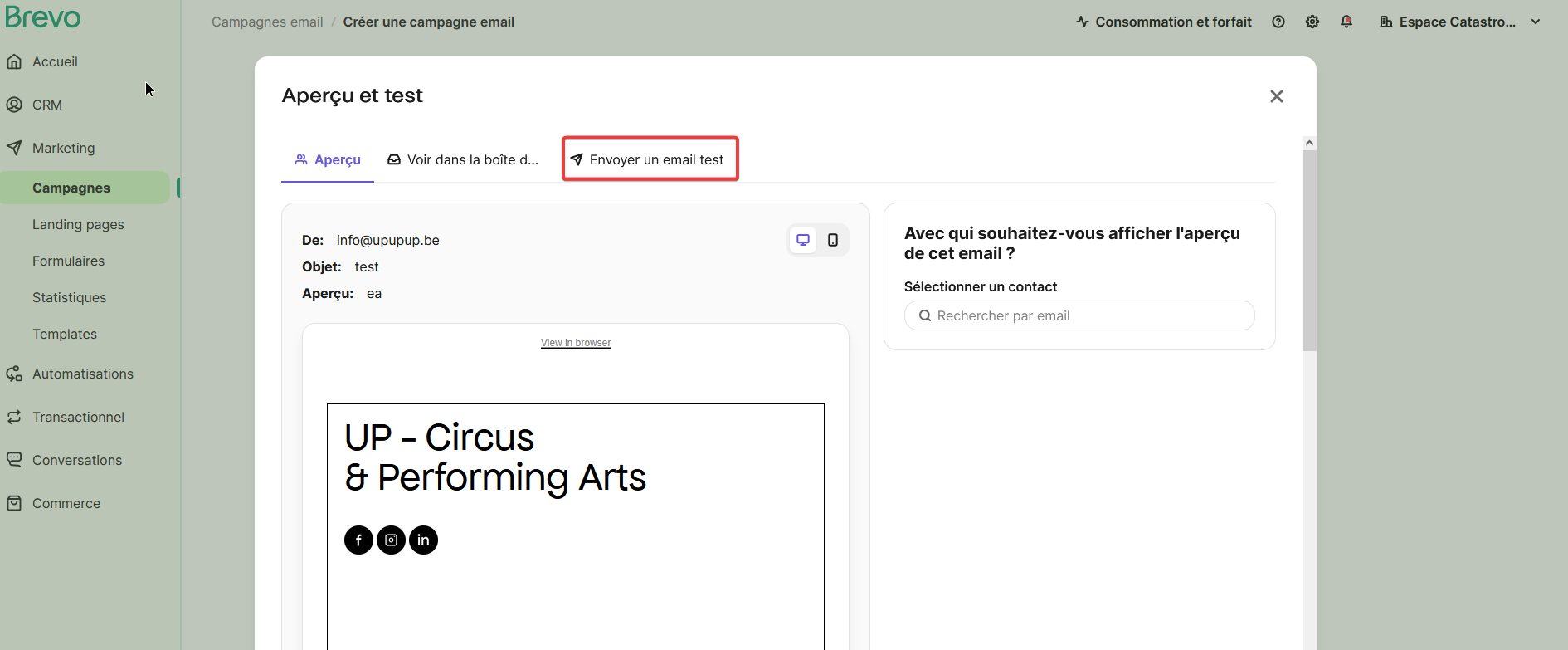Click the LinkedIn icon in email preview
This screenshot has height=650, width=1568.
pos(423,540)
